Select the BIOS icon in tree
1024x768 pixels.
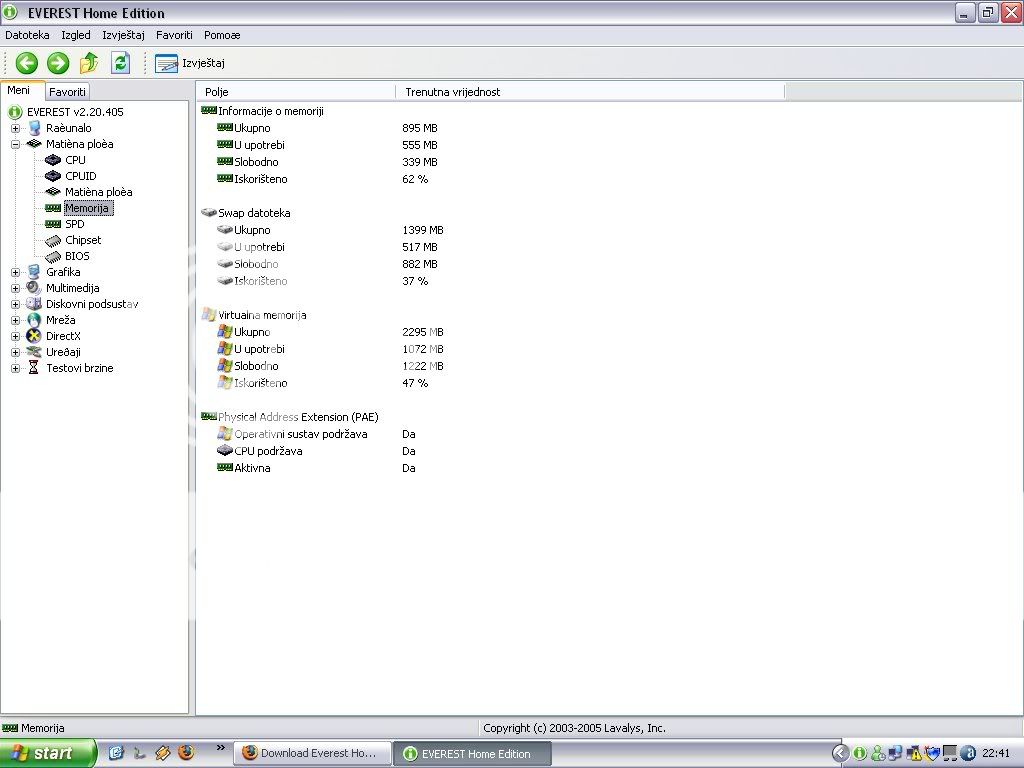pos(53,256)
